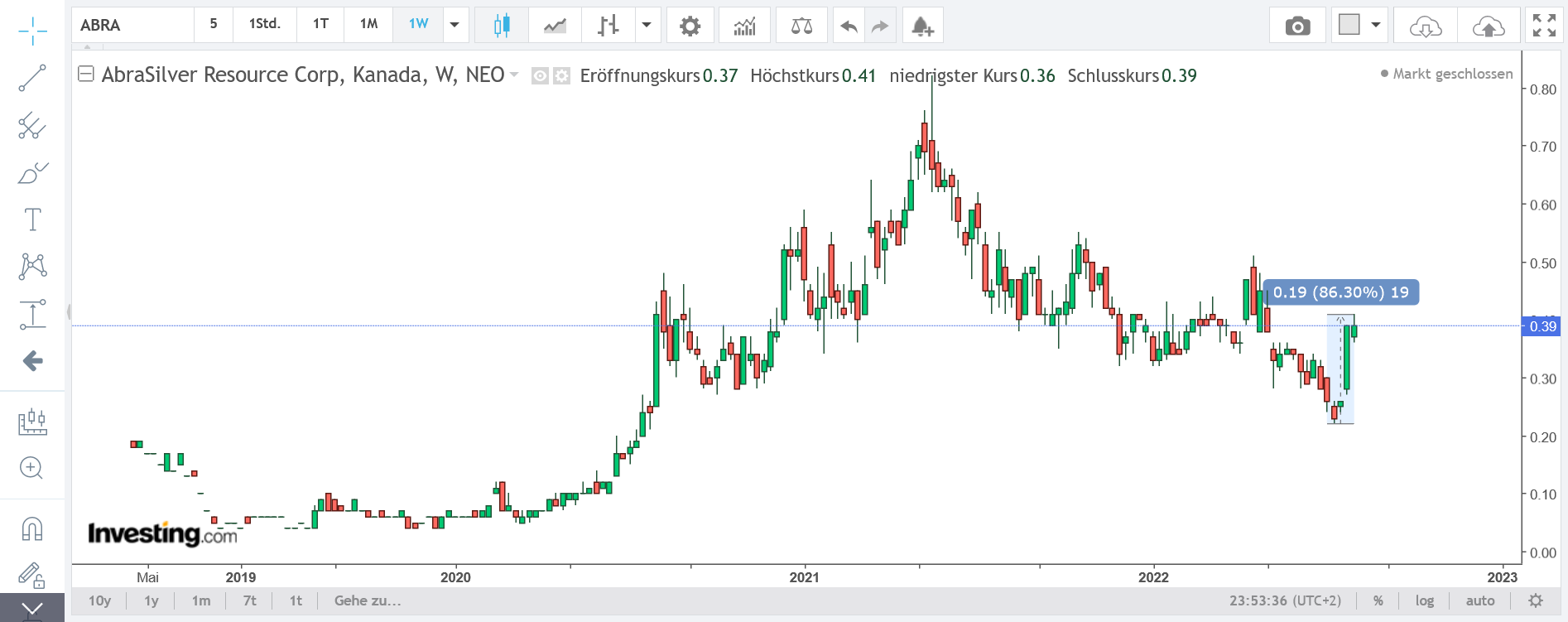
Task: Undo the last chart action
Action: 849,26
